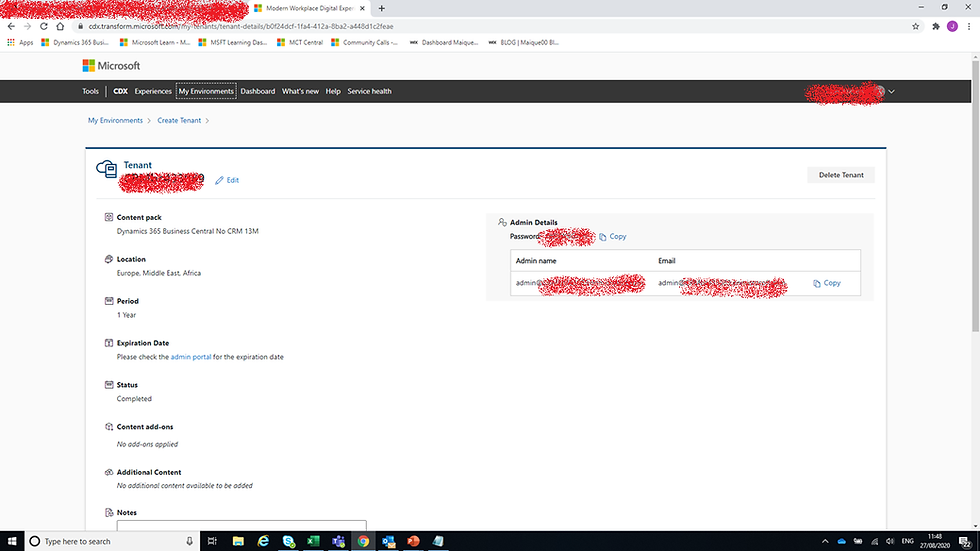The image size is (980, 551).
Task: Click the Expiration Date icon
Action: (109, 343)
